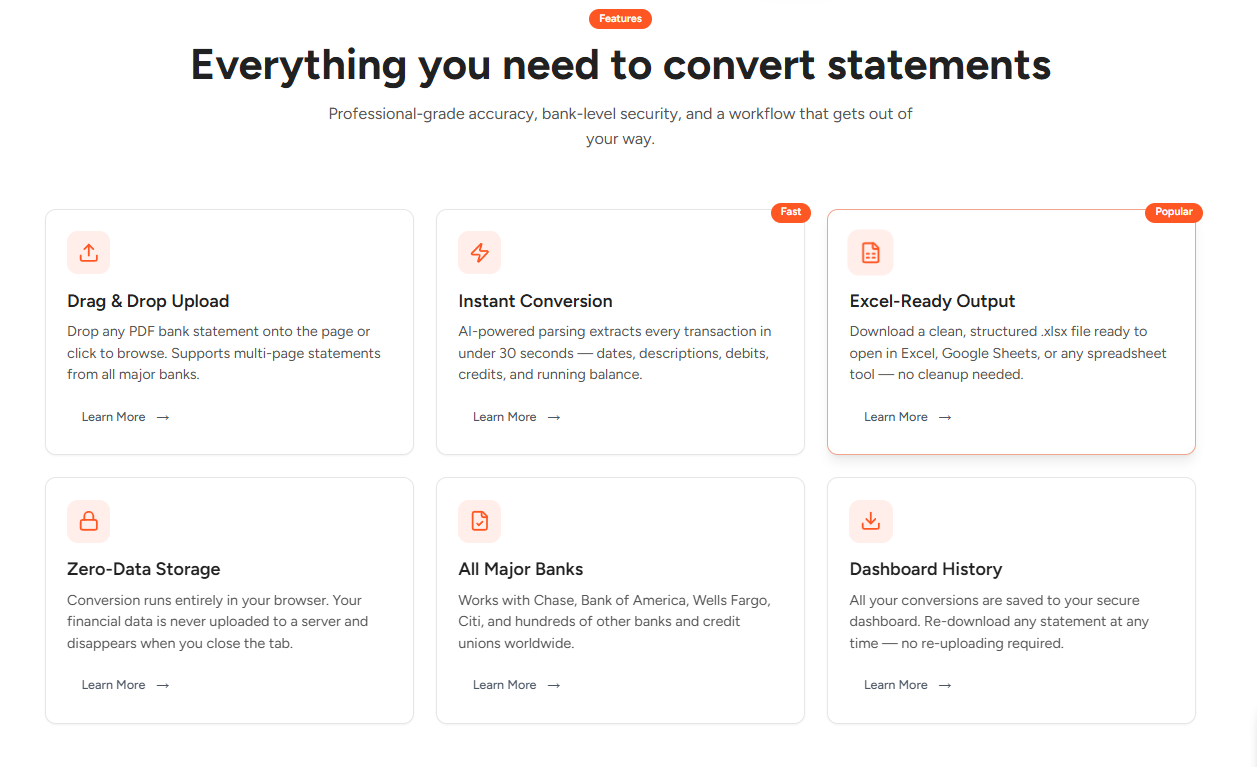Open Learn More under Zero-Data Storage
The width and height of the screenshot is (1257, 767).
[x=114, y=684]
